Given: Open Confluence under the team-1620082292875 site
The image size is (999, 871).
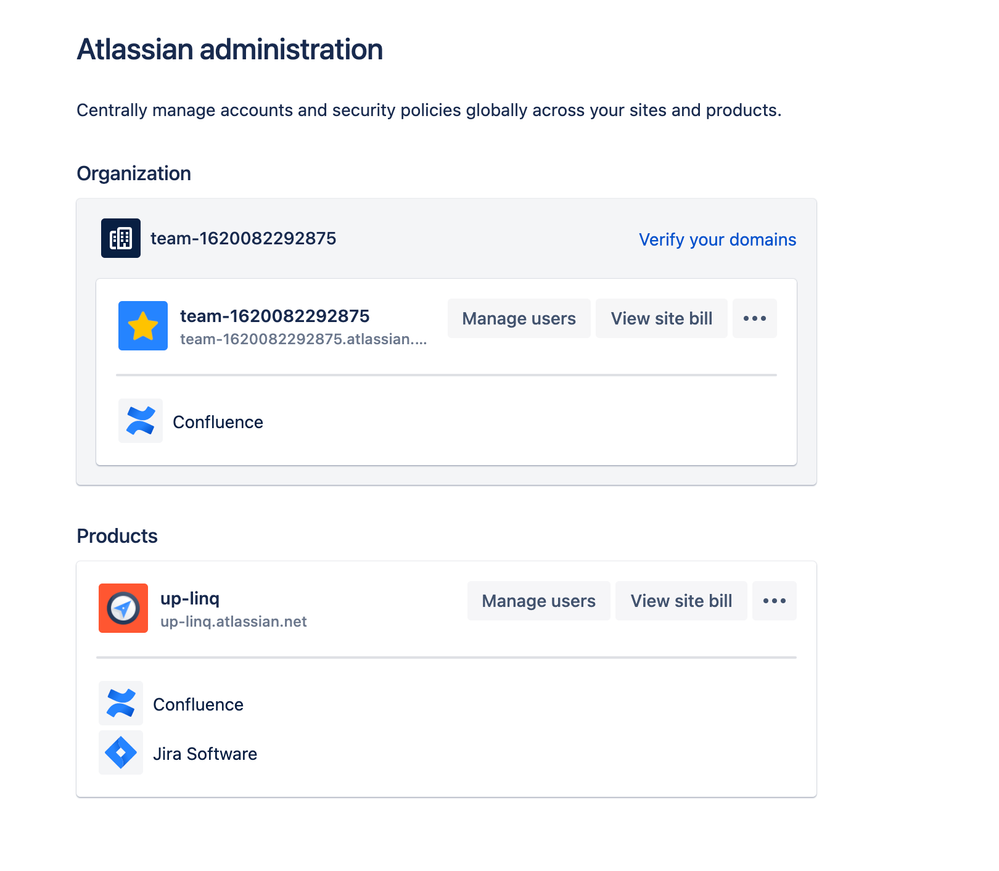Looking at the screenshot, I should click(x=218, y=422).
